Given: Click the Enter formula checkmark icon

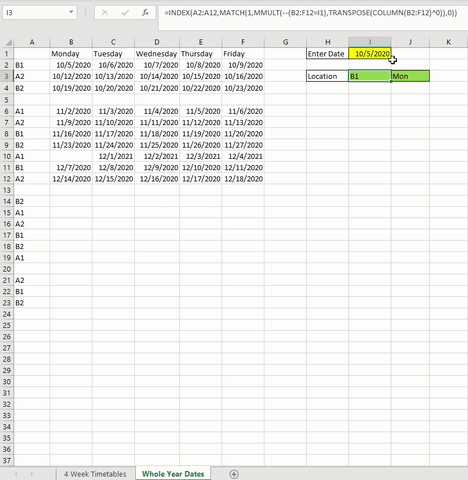Looking at the screenshot, I should (125, 13).
